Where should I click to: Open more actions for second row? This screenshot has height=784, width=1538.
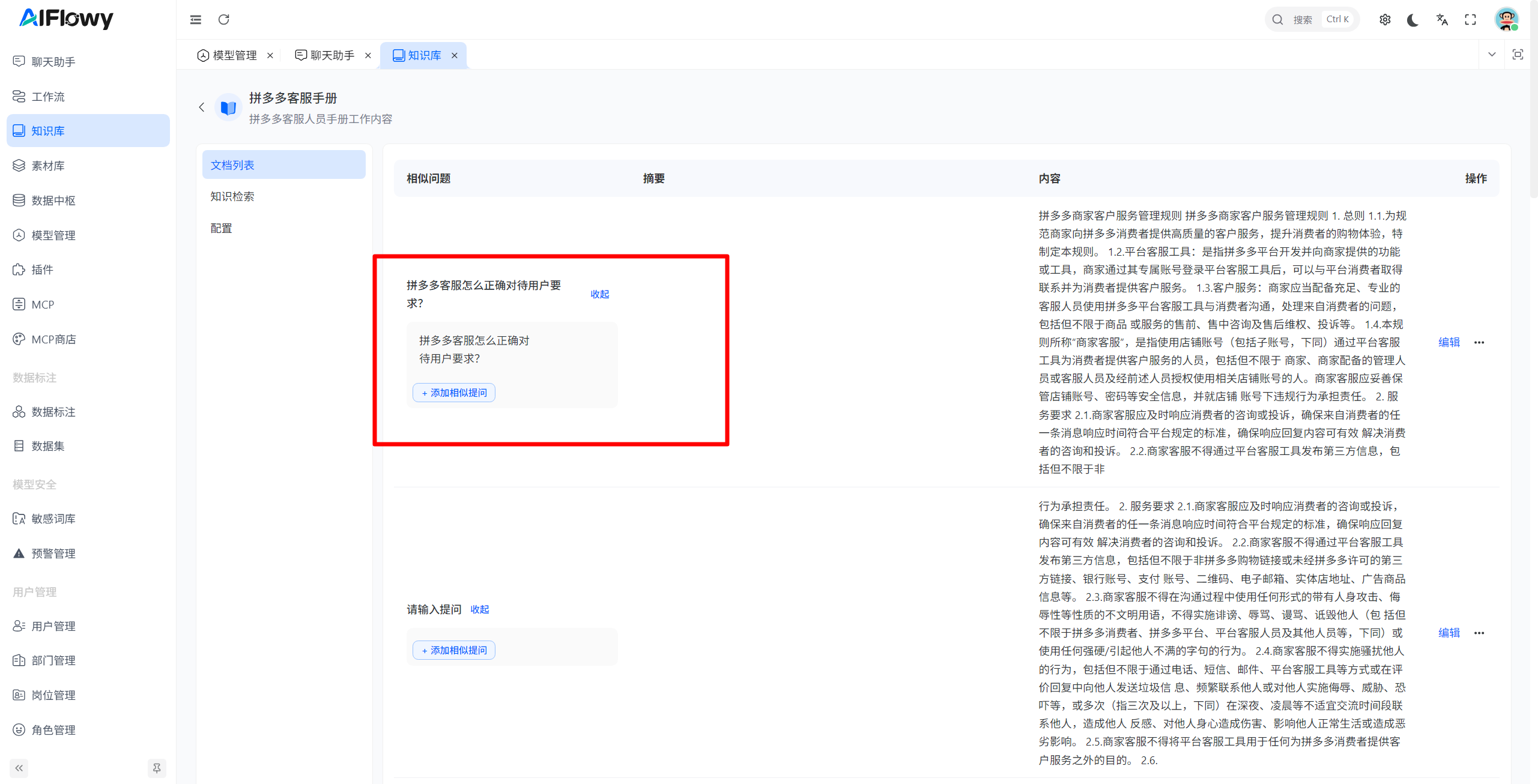tap(1479, 633)
